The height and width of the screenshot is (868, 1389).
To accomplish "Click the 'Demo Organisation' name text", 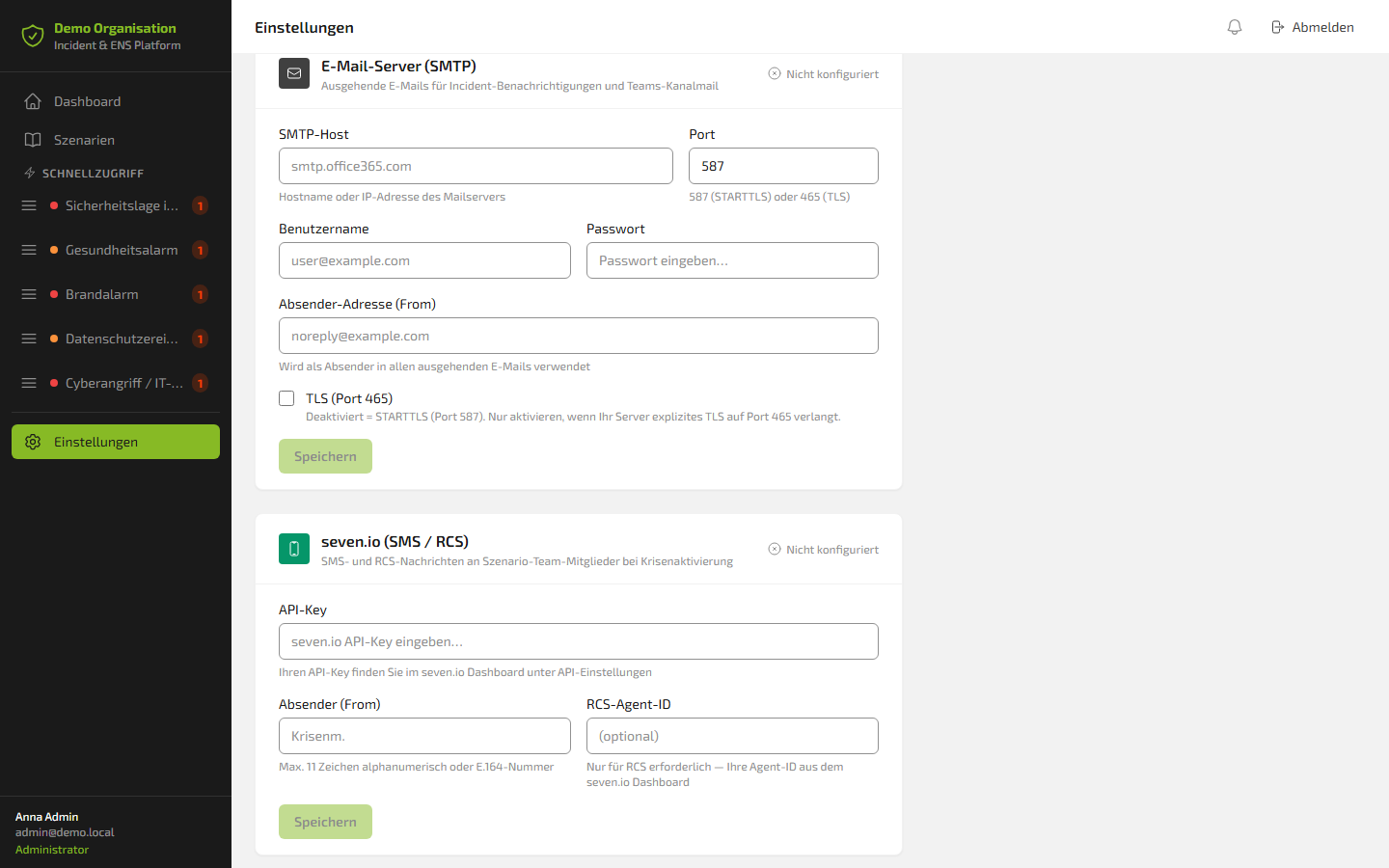I will [x=115, y=28].
